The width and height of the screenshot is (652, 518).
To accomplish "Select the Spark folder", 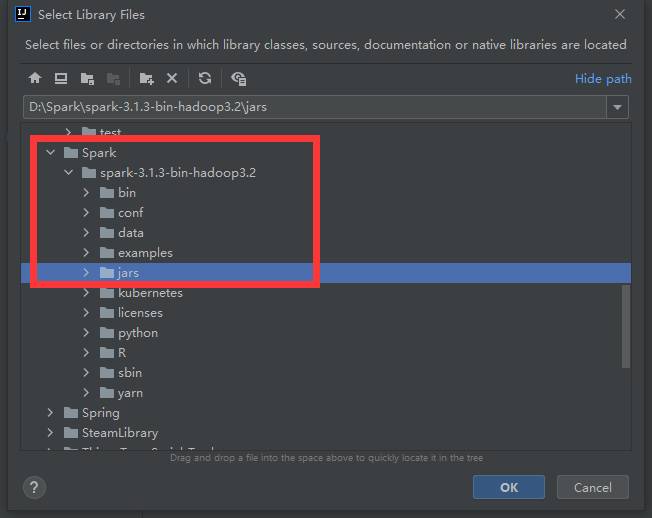I will (90, 153).
